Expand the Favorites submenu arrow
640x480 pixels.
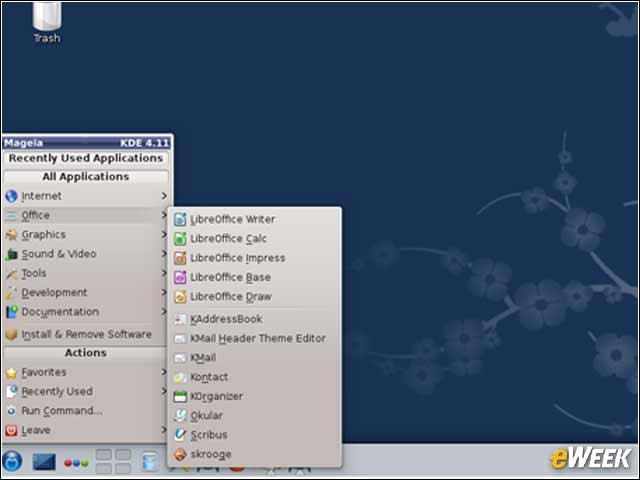[x=164, y=372]
